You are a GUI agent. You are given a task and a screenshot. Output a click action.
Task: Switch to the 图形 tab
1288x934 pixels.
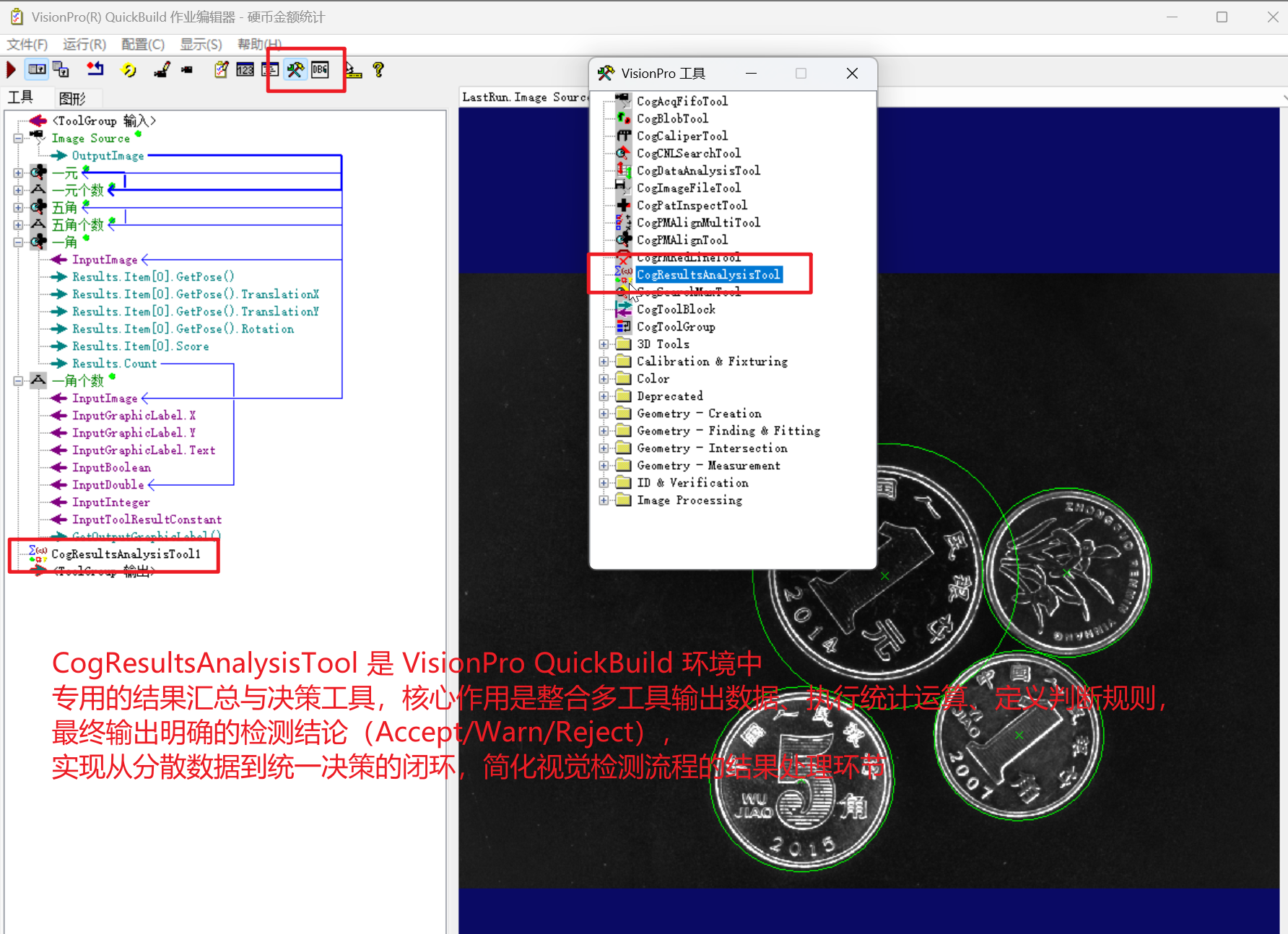coord(72,98)
